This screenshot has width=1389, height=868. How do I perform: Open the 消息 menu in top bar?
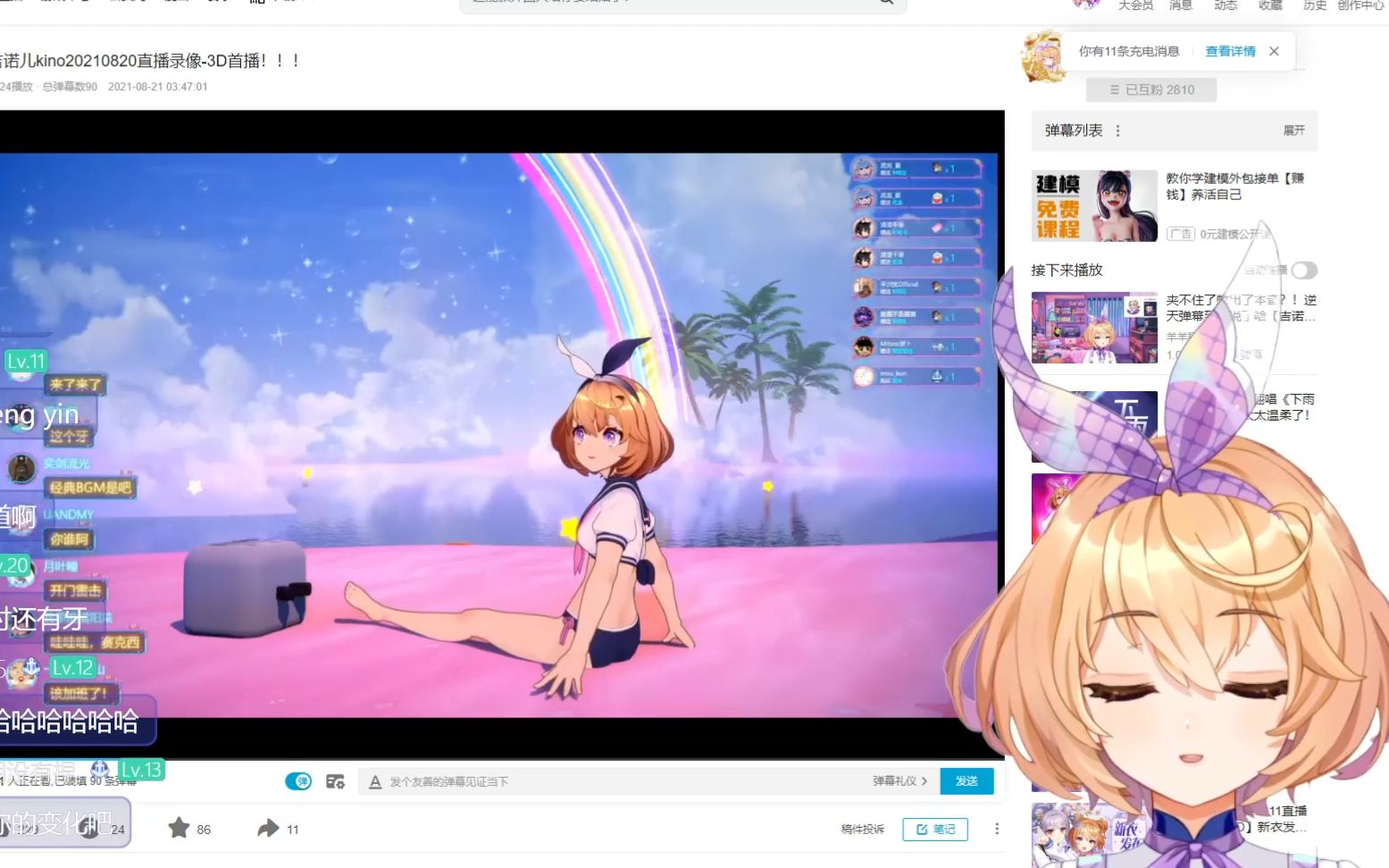(1180, 5)
